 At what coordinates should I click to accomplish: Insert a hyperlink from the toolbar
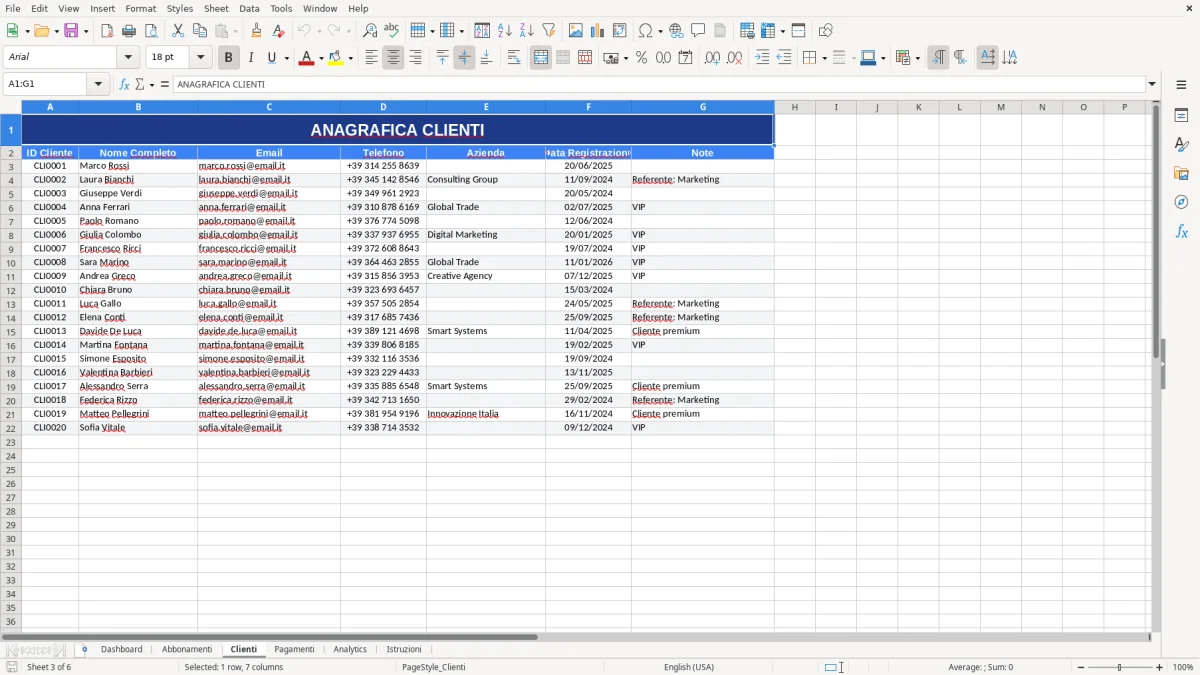coord(678,30)
